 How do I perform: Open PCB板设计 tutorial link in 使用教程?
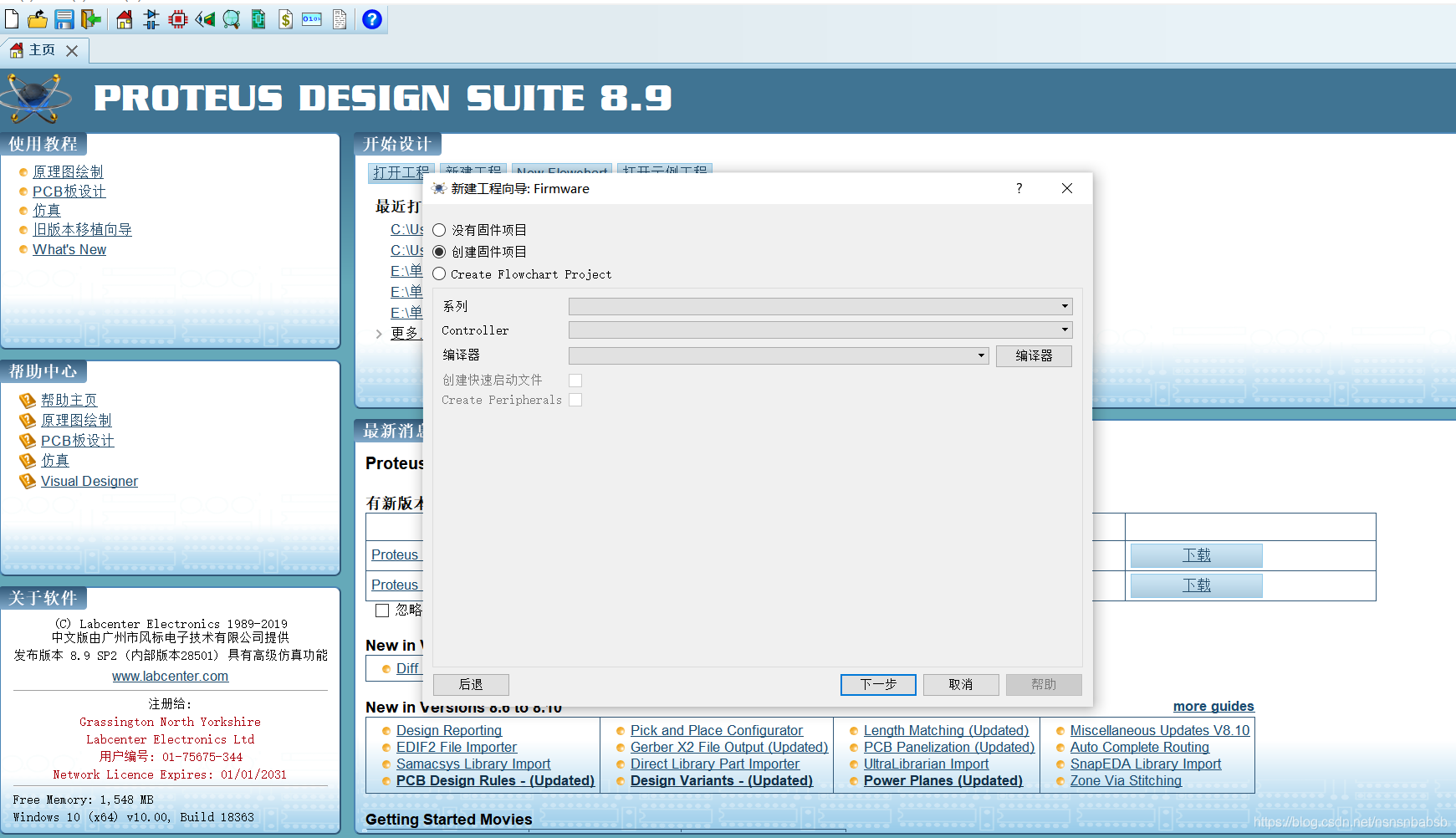[69, 192]
